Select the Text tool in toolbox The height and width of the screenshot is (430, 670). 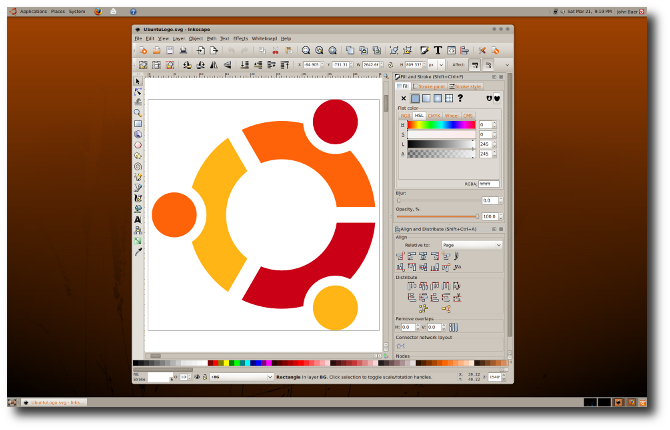tap(138, 219)
